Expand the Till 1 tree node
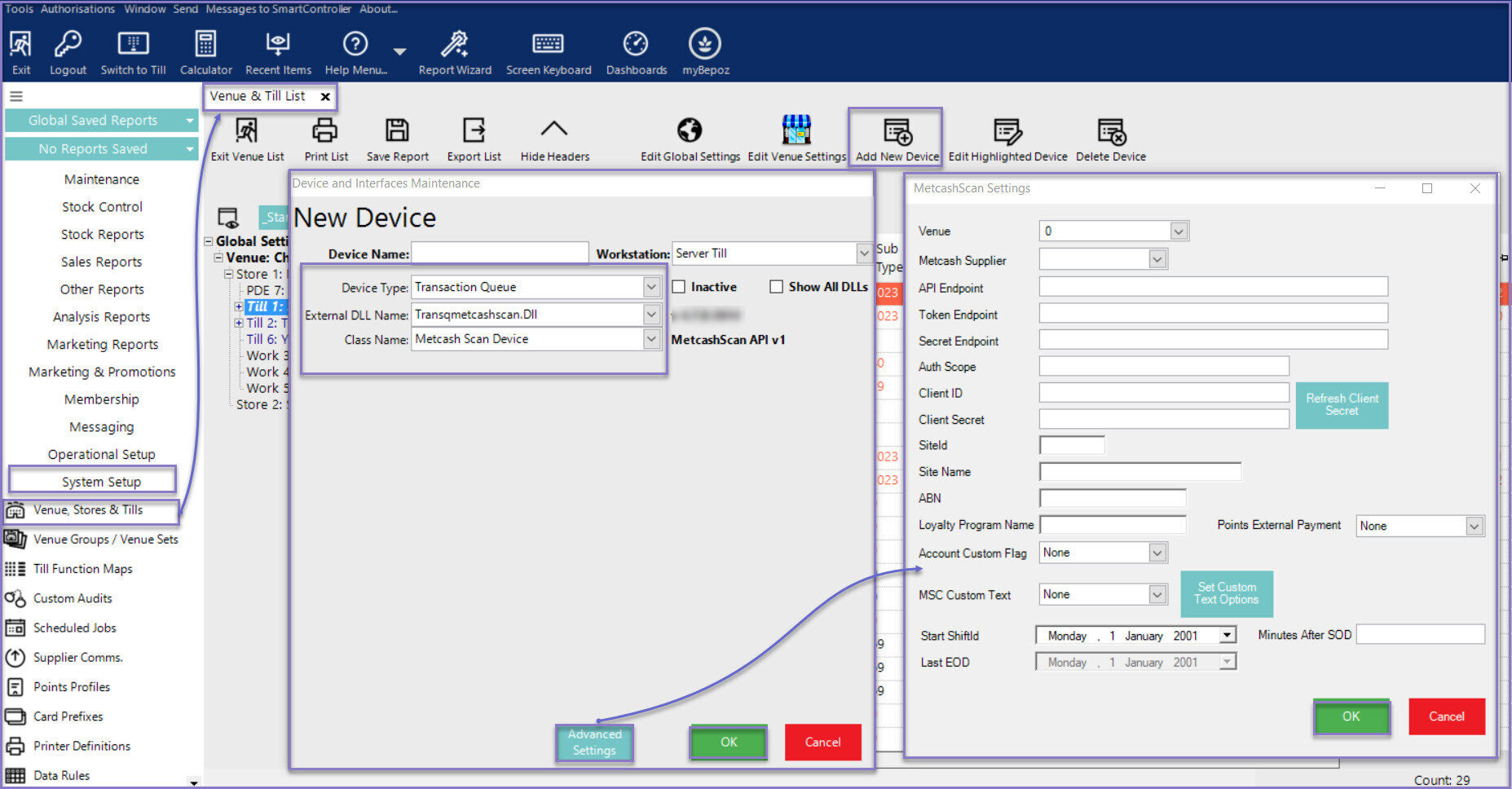 tap(239, 306)
